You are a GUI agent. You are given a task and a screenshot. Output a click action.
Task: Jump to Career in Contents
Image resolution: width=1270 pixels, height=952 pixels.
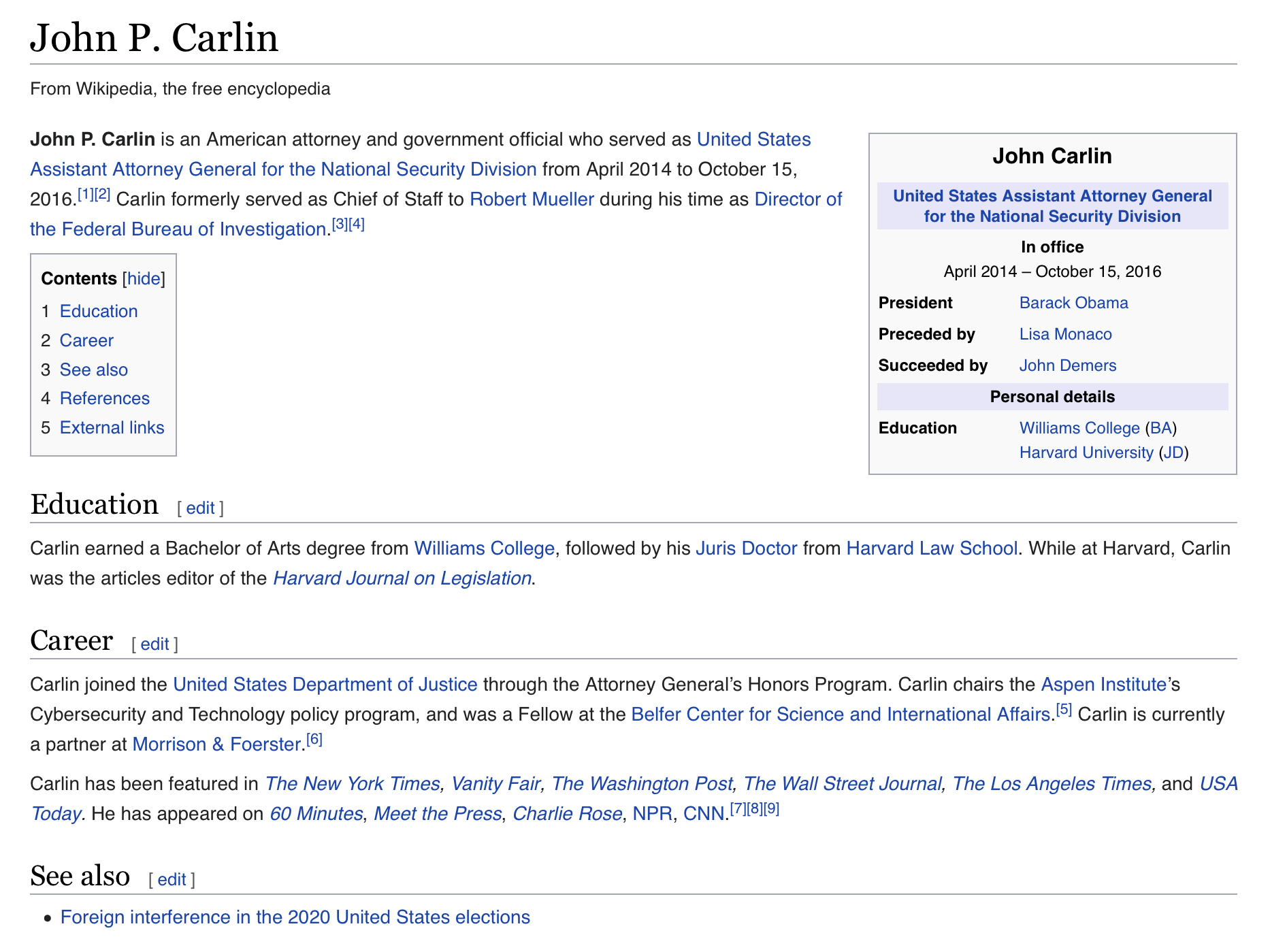(x=86, y=340)
